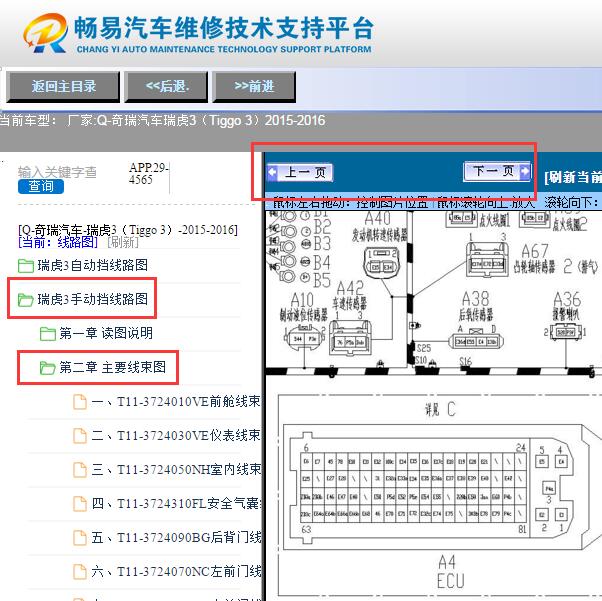Go forward with >>前进 button
Screen dimensions: 602x601
click(x=254, y=86)
